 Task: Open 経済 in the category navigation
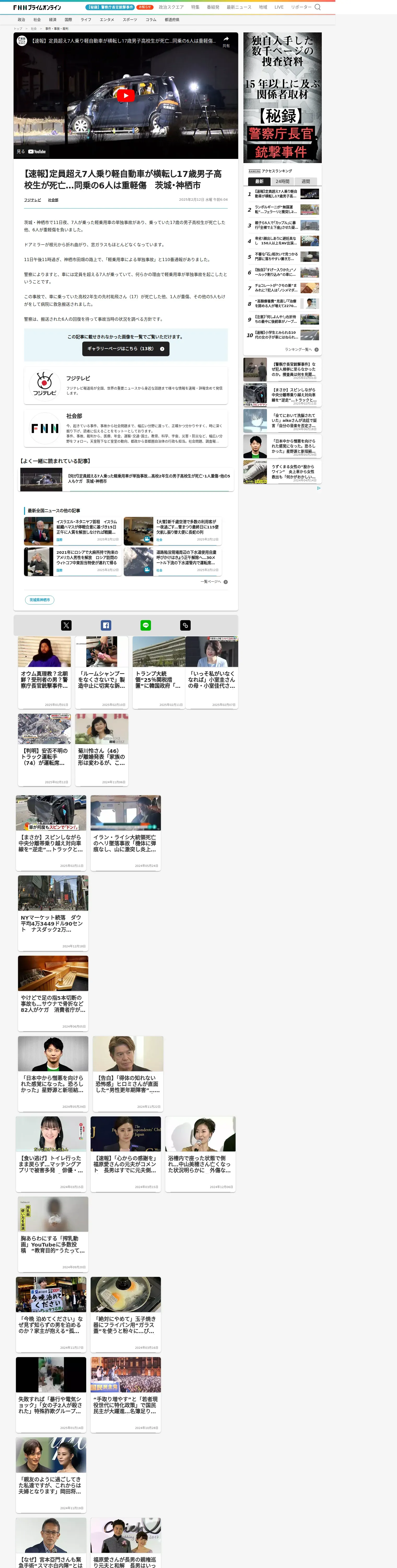click(x=53, y=20)
